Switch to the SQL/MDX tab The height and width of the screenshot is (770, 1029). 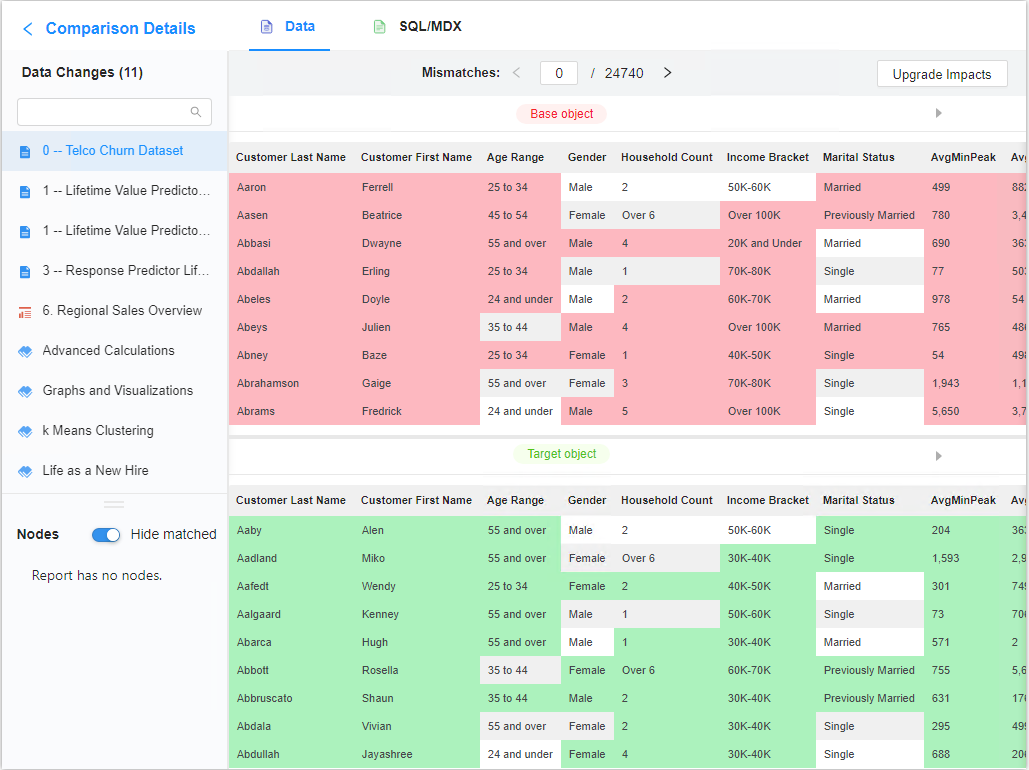[x=417, y=27]
